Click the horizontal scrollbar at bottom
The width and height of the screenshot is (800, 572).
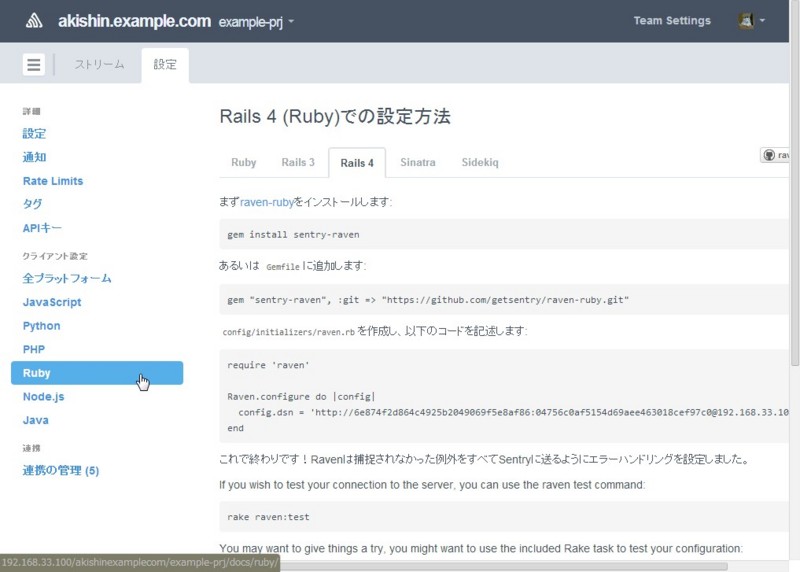503,566
